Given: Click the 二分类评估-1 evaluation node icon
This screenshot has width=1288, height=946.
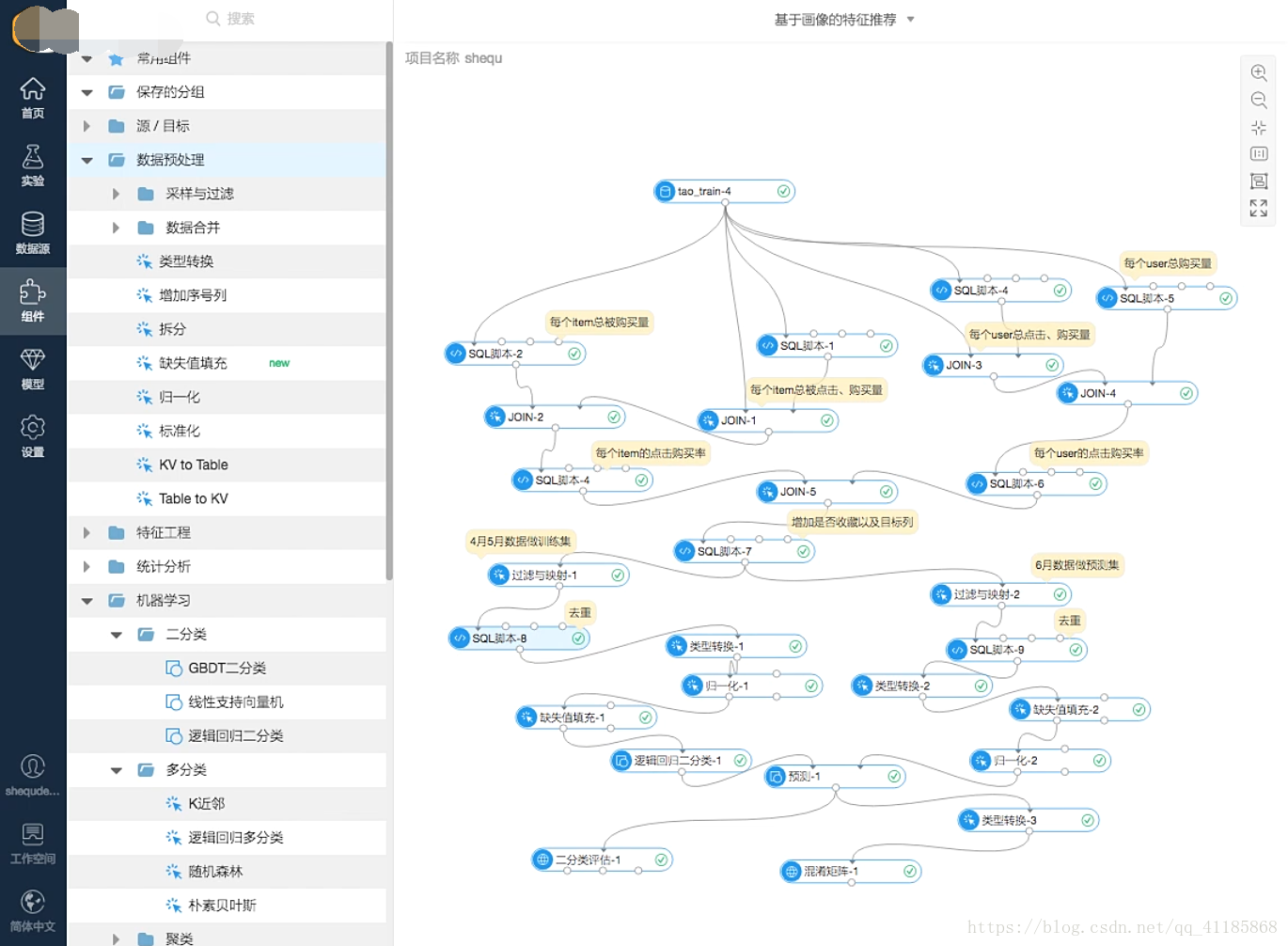Looking at the screenshot, I should pyautogui.click(x=542, y=859).
